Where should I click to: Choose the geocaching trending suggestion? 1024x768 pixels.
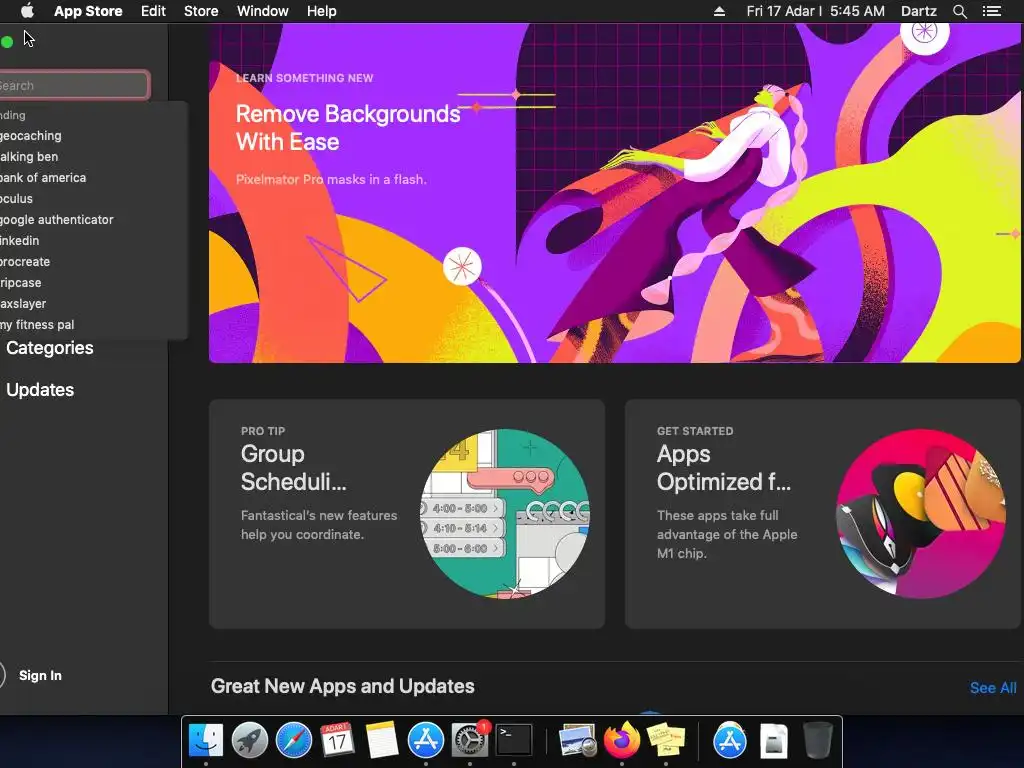(91, 136)
